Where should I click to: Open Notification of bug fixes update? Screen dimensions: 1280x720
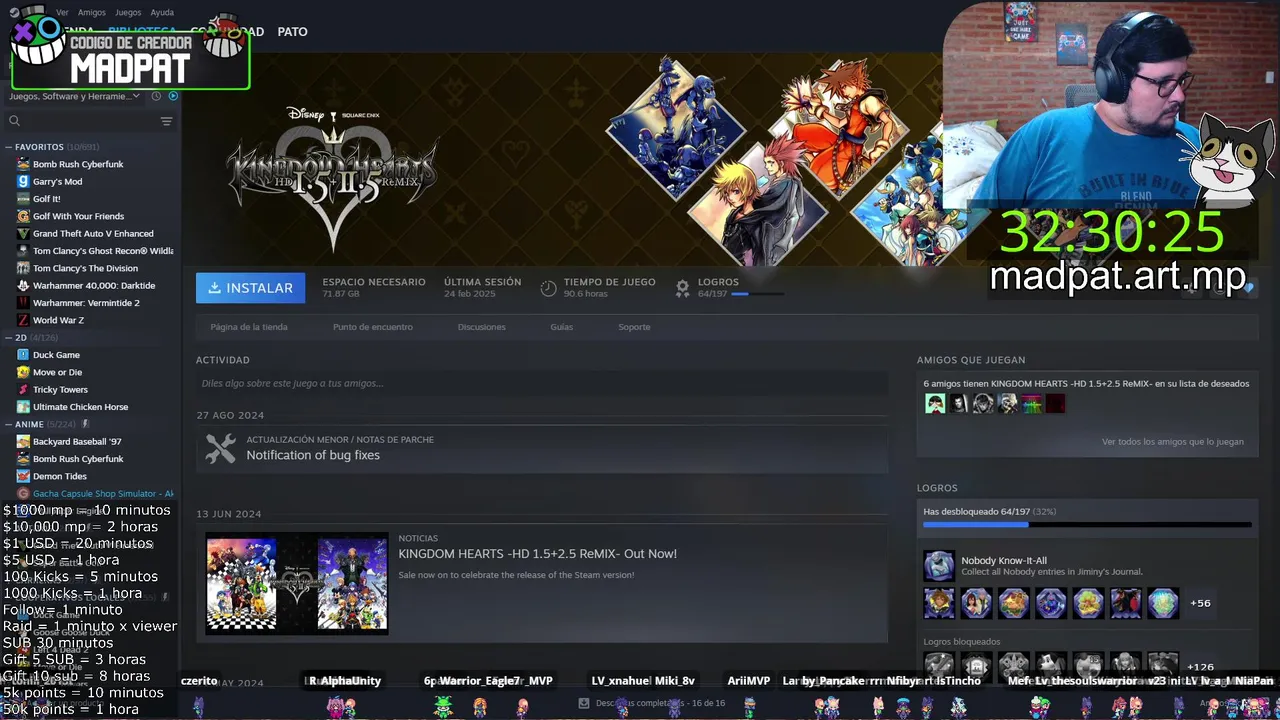(313, 455)
